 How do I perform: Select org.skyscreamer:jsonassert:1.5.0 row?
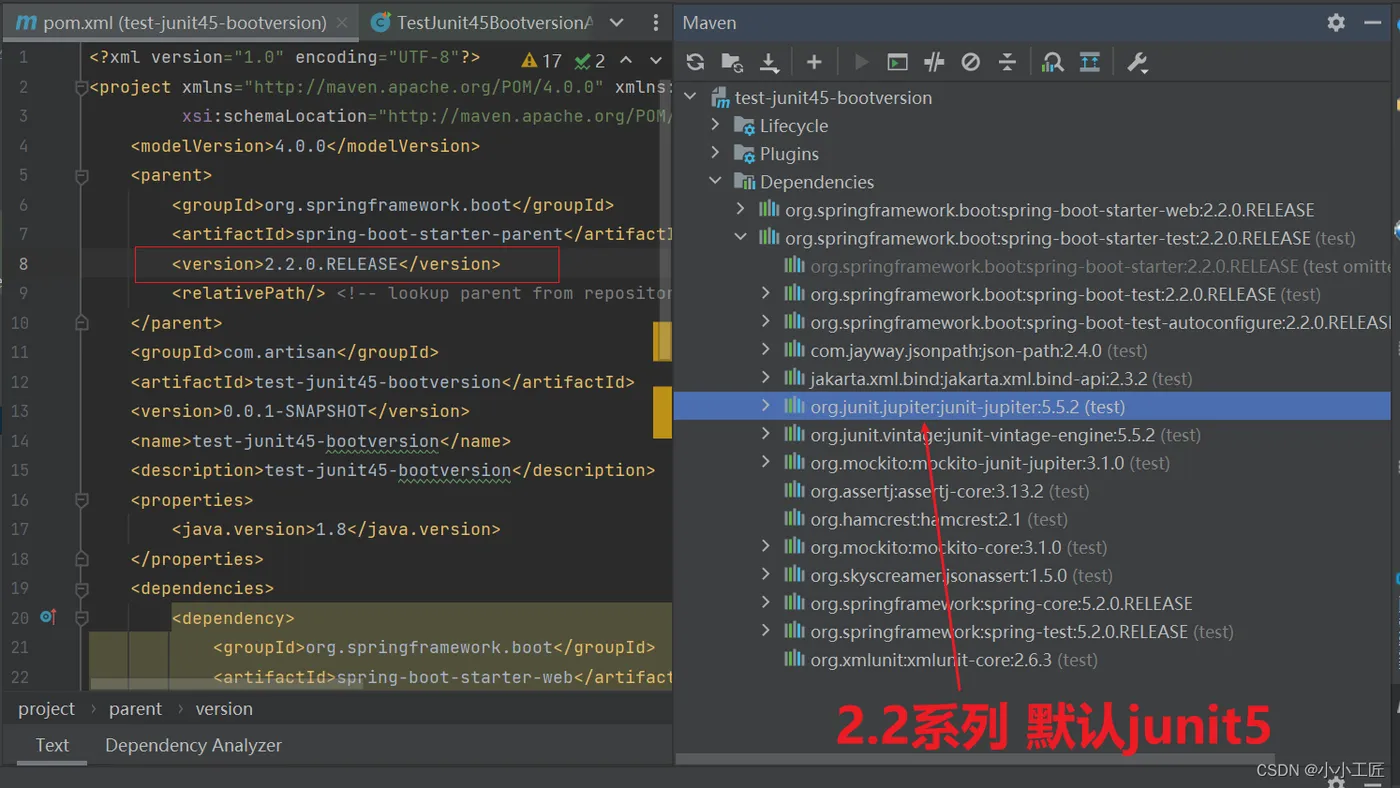(1033, 575)
